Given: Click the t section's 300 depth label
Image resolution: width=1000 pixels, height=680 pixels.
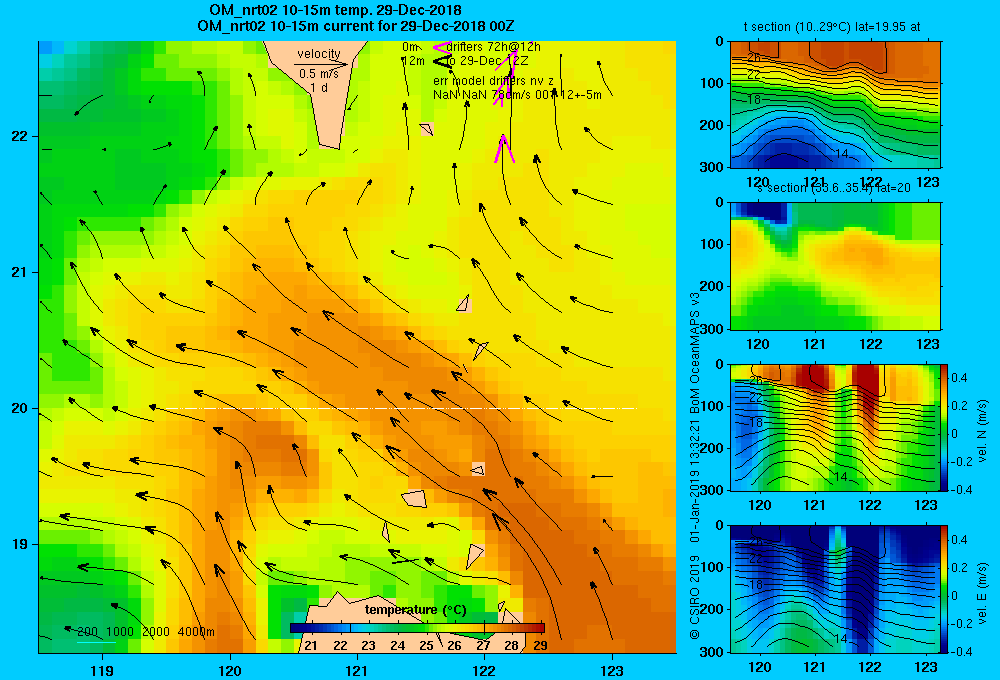Looking at the screenshot, I should pyautogui.click(x=712, y=167).
